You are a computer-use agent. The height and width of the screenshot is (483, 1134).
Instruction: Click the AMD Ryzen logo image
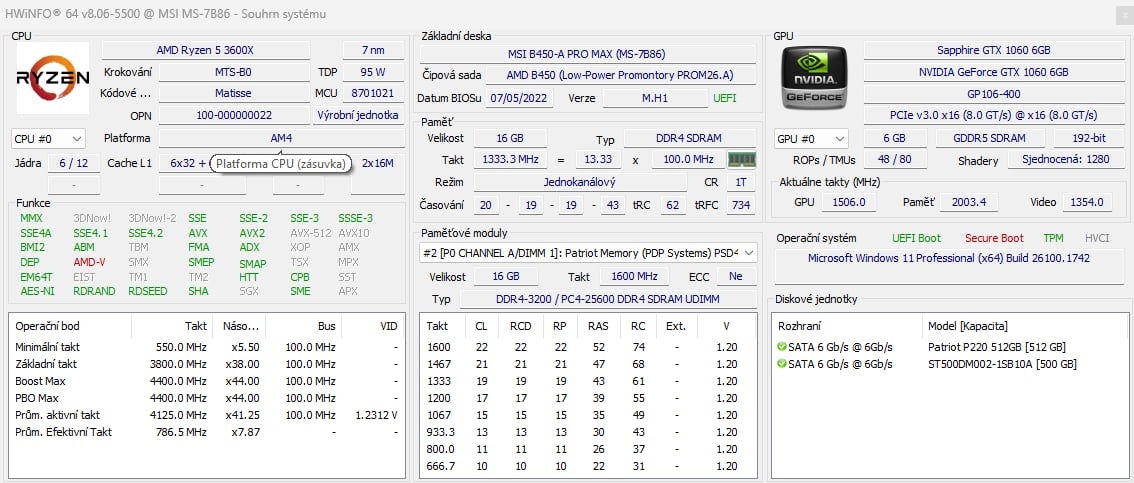[x=53, y=79]
